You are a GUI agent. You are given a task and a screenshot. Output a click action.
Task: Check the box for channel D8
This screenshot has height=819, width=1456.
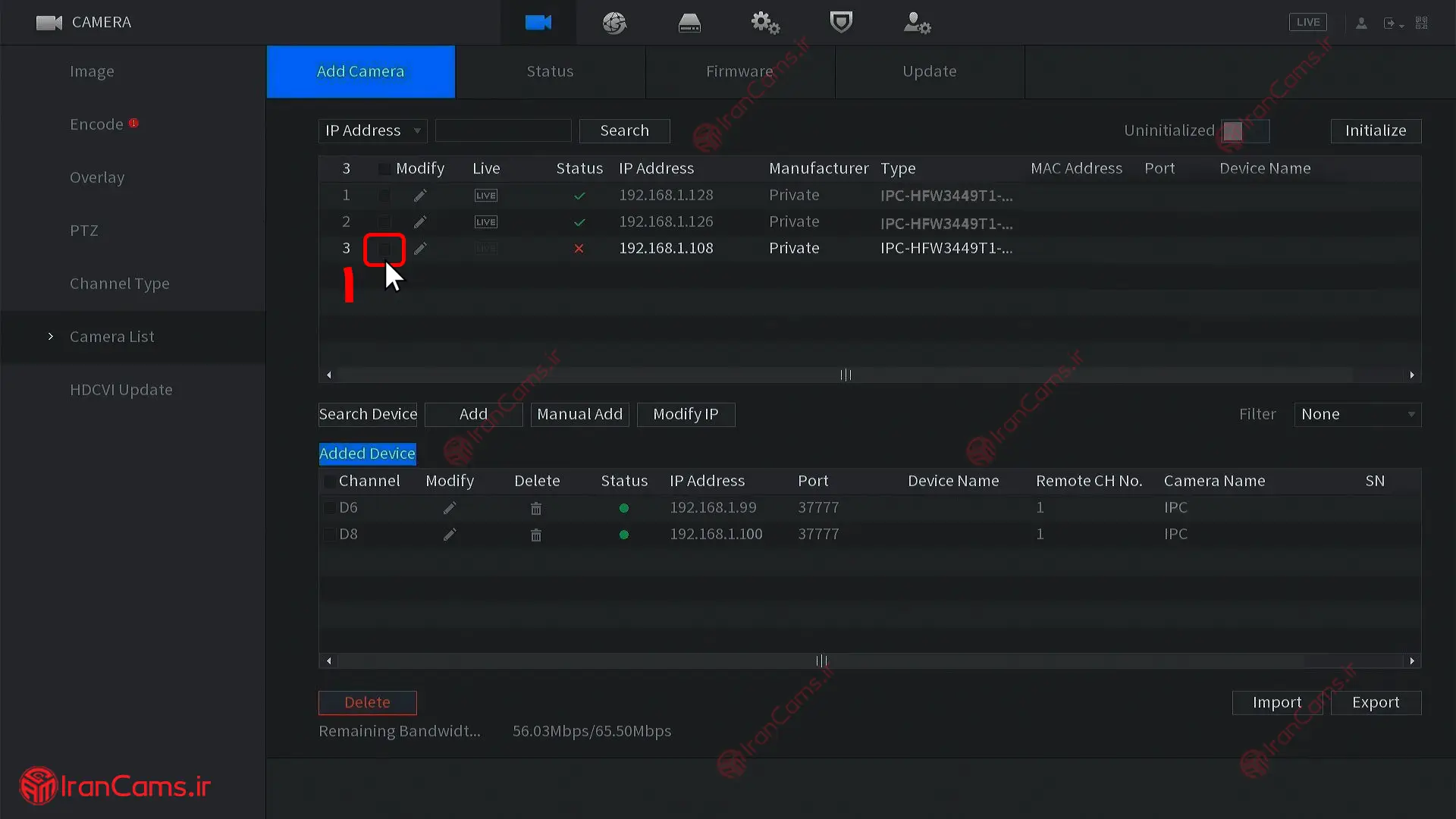coord(329,535)
